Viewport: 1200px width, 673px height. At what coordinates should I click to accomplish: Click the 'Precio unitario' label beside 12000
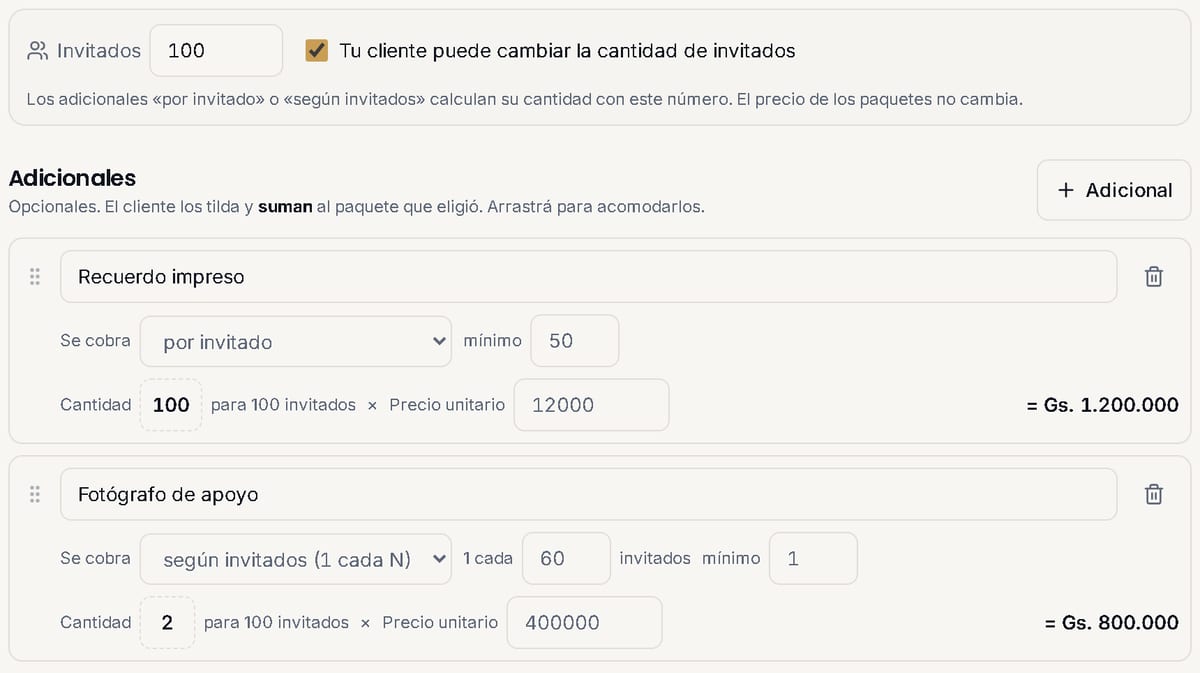[x=447, y=405]
